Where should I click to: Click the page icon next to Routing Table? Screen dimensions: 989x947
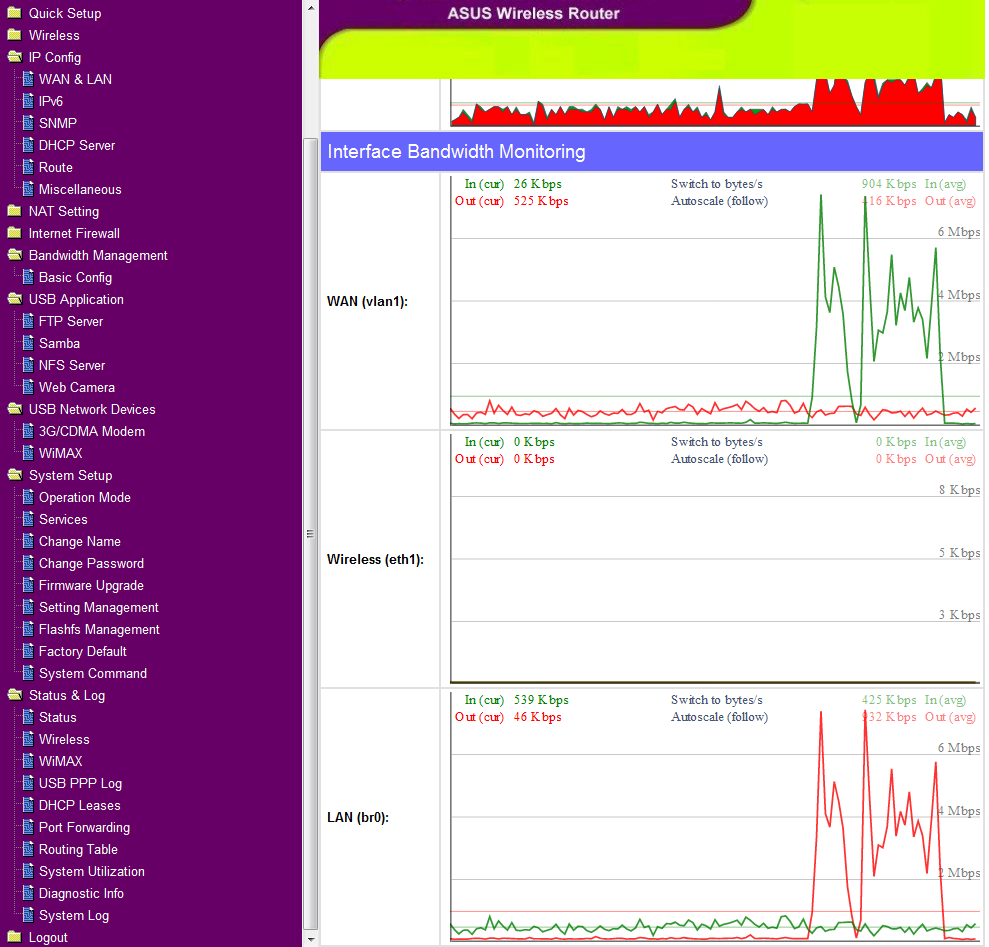point(29,849)
